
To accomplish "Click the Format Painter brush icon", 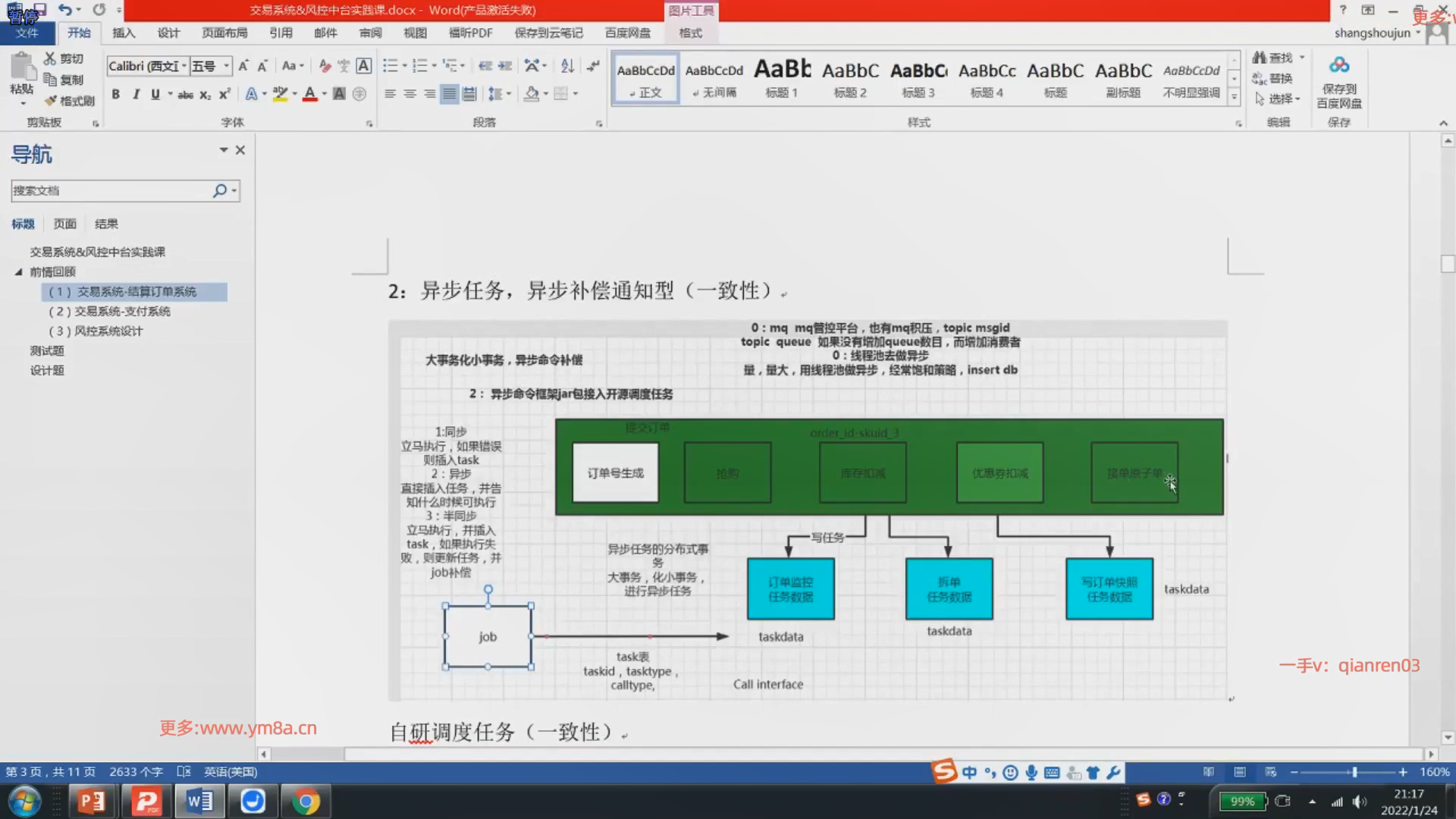I will coord(52,101).
